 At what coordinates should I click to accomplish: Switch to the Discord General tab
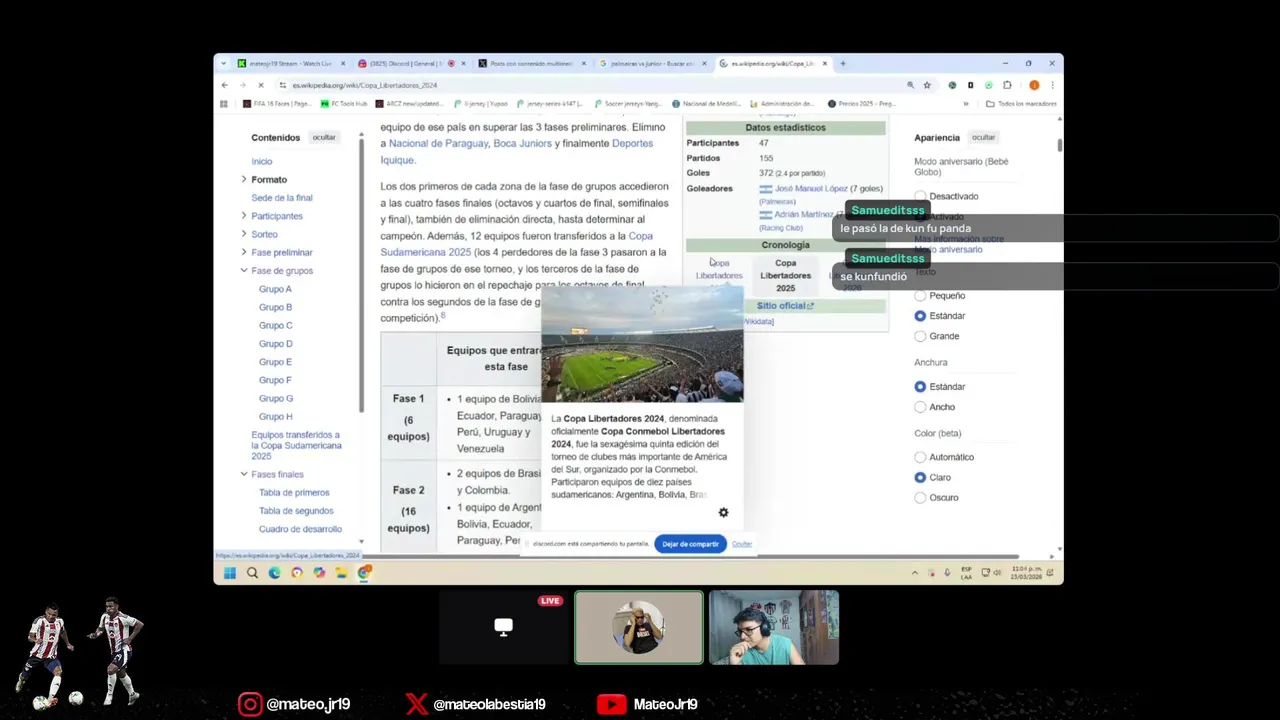412,63
